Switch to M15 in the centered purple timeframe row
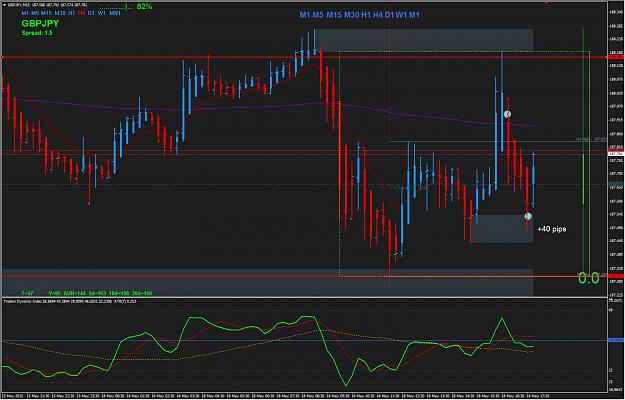 point(334,15)
